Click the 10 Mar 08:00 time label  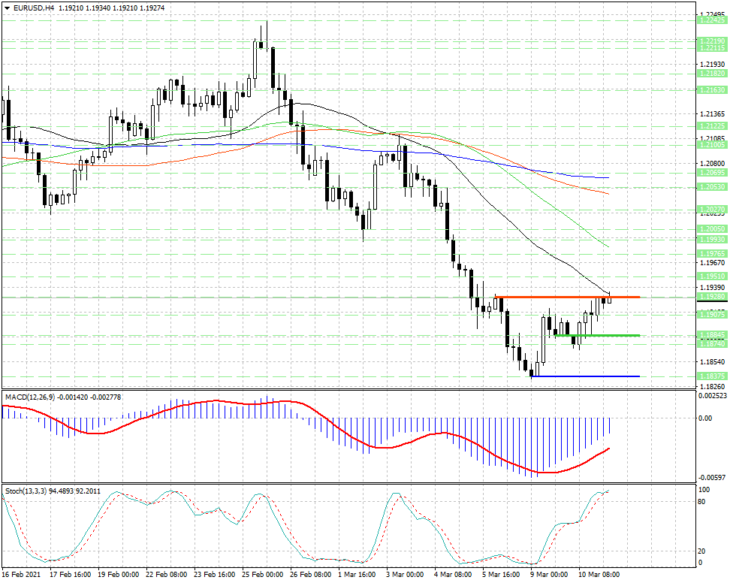click(599, 575)
